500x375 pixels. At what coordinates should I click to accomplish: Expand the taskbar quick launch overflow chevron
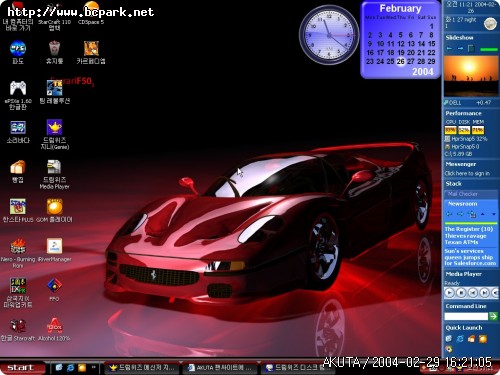[x=94, y=367]
